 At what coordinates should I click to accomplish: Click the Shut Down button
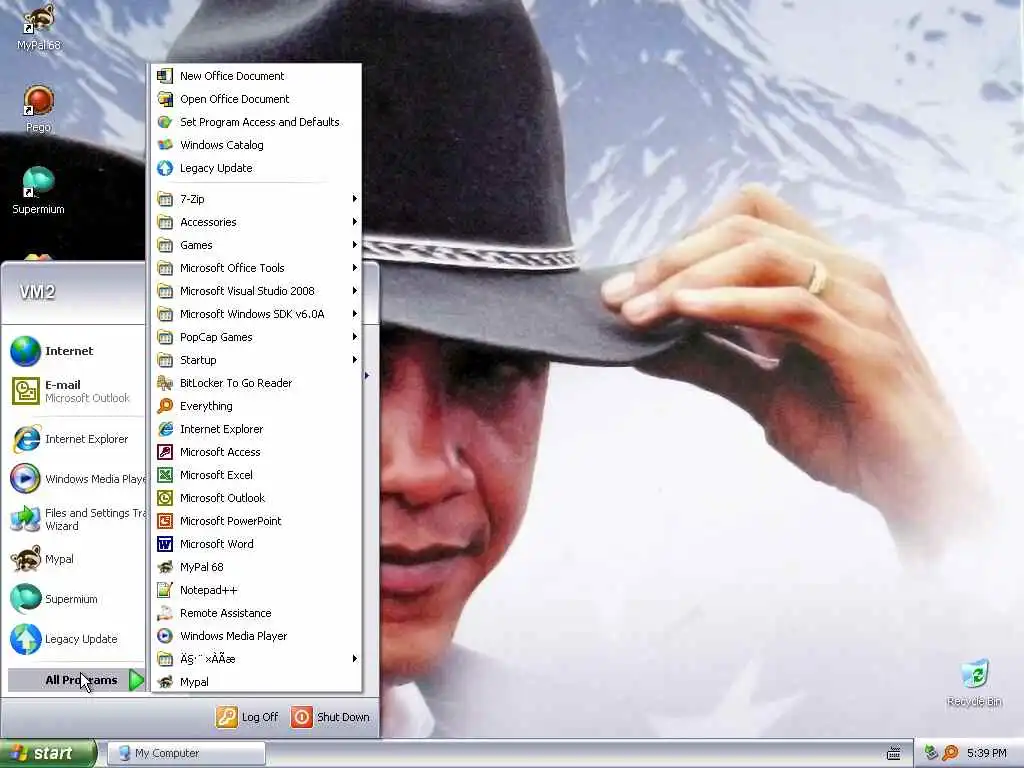[331, 717]
